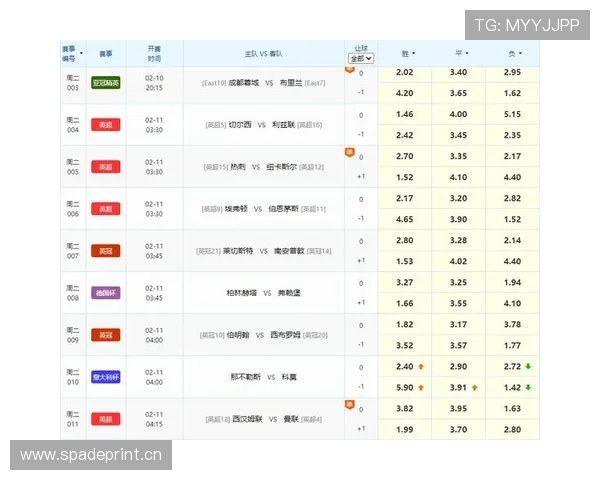Open 西汉姆联 home team link
600x480 pixels.
pyautogui.click(x=248, y=420)
